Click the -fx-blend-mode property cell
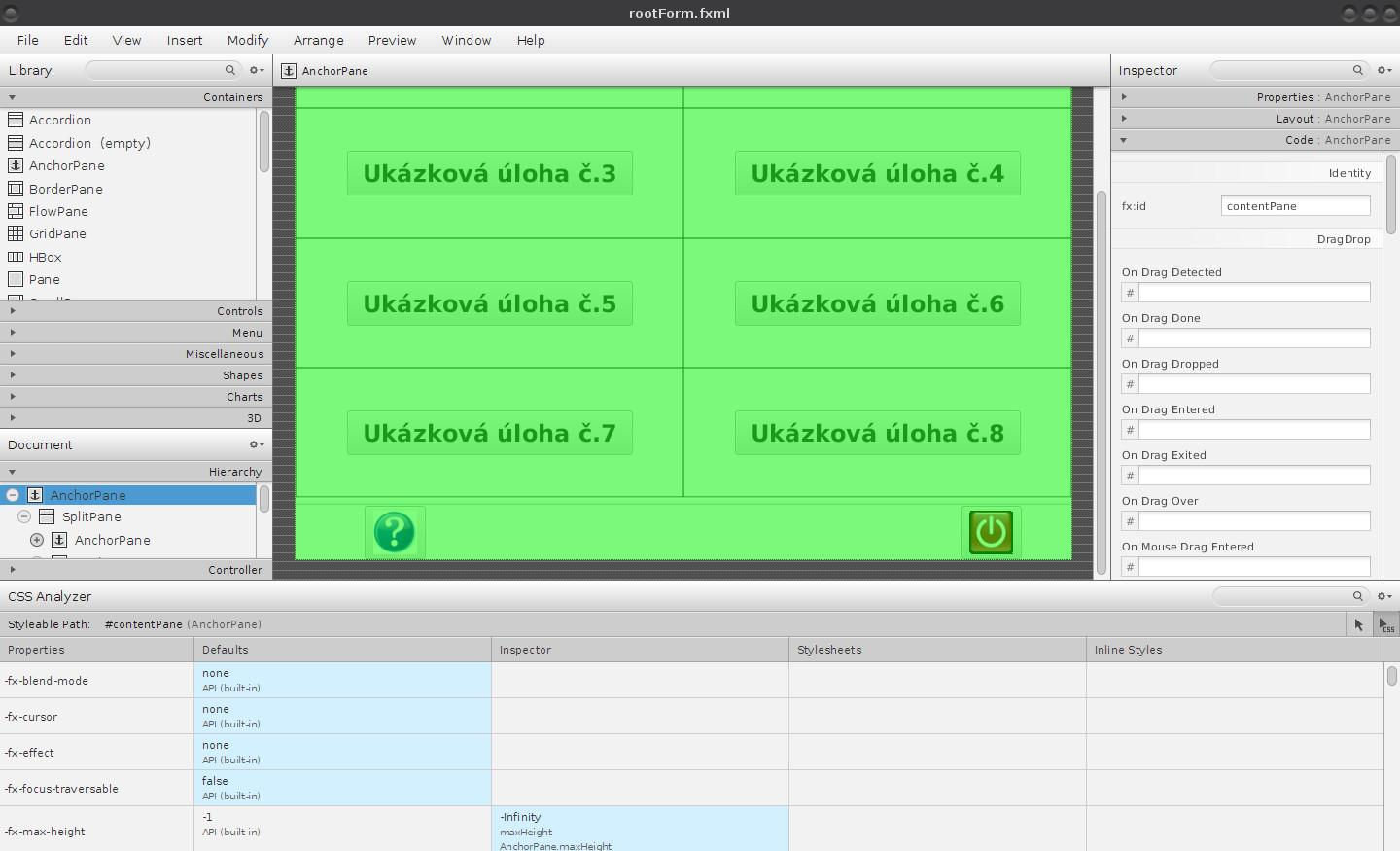This screenshot has height=851, width=1400. pos(97,681)
